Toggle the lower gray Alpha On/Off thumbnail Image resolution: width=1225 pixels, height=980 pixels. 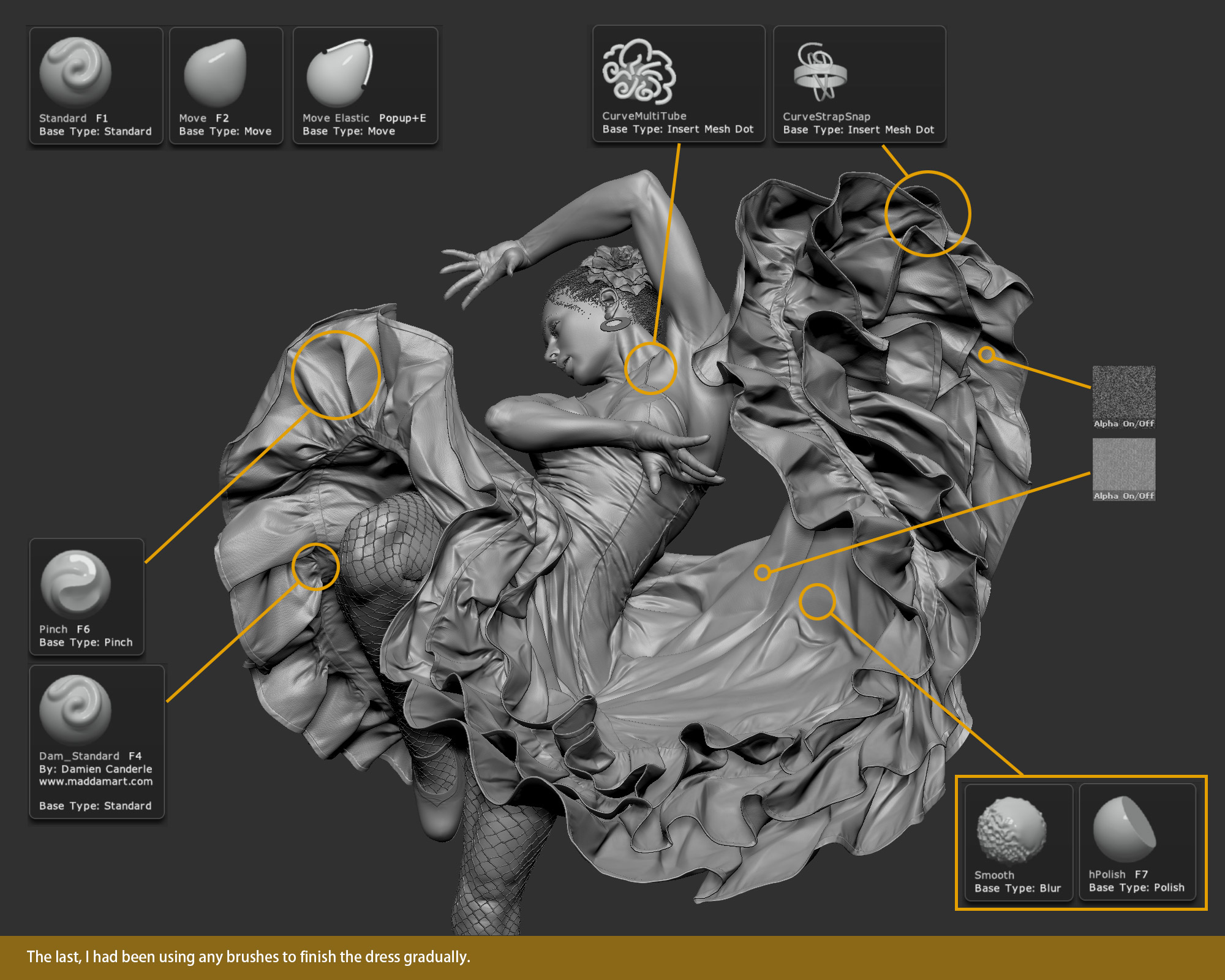1124,469
